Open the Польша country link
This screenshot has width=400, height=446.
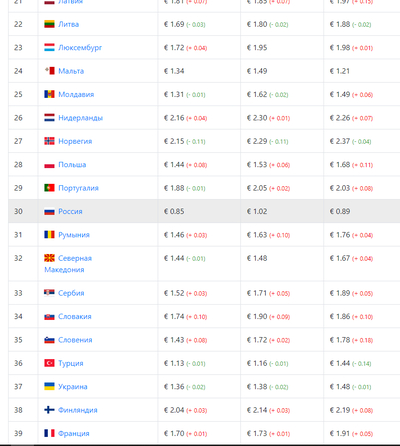[x=72, y=165]
